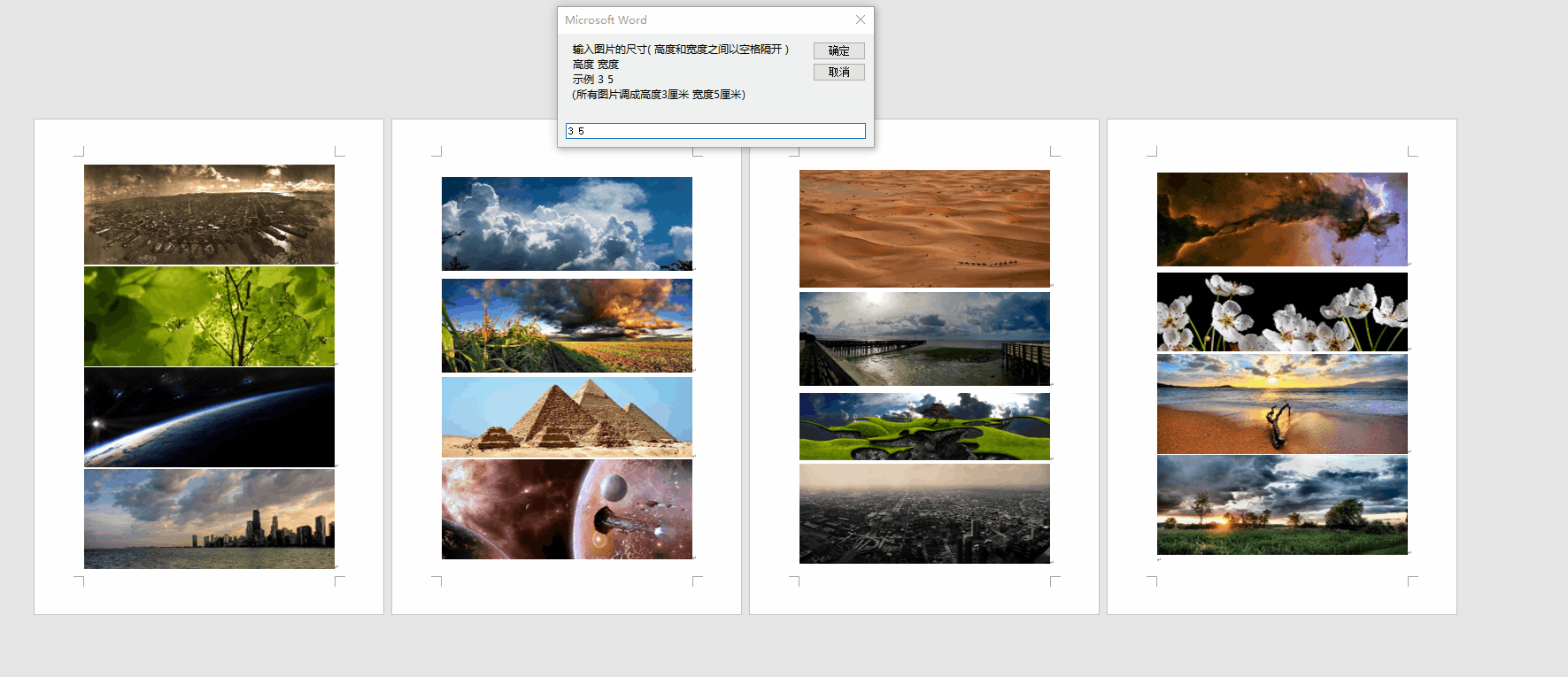Select the city skyline over water image
Viewport: 1568px width, 677px height.
pyautogui.click(x=209, y=519)
